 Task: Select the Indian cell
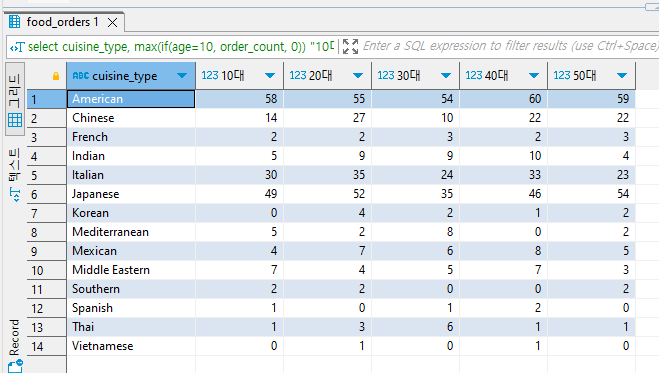tap(131, 156)
